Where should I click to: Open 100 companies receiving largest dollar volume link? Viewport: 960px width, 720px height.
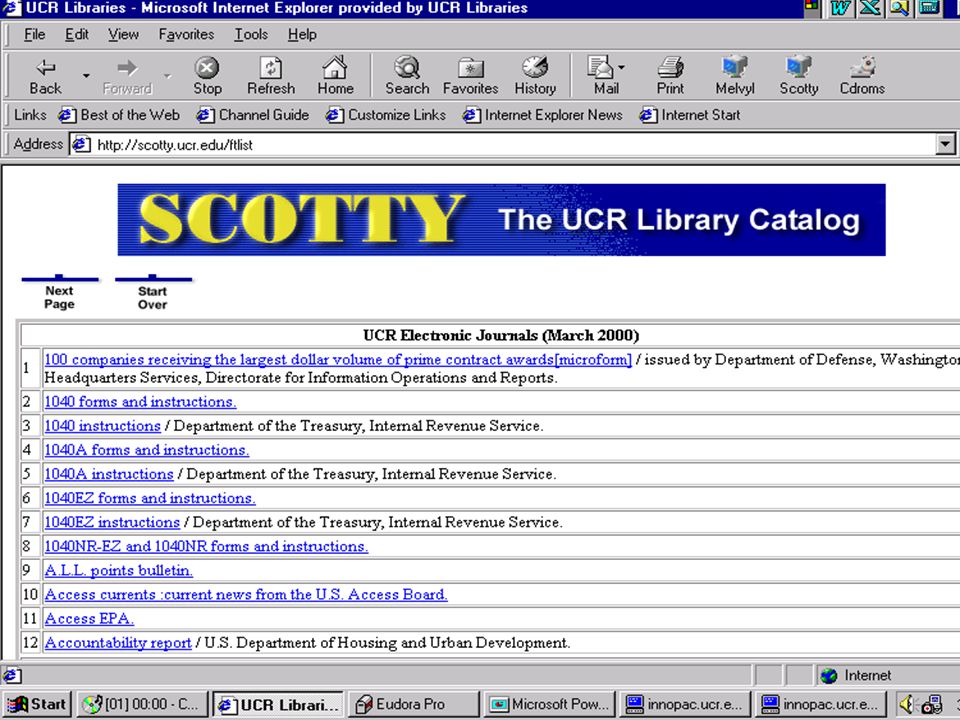338,360
